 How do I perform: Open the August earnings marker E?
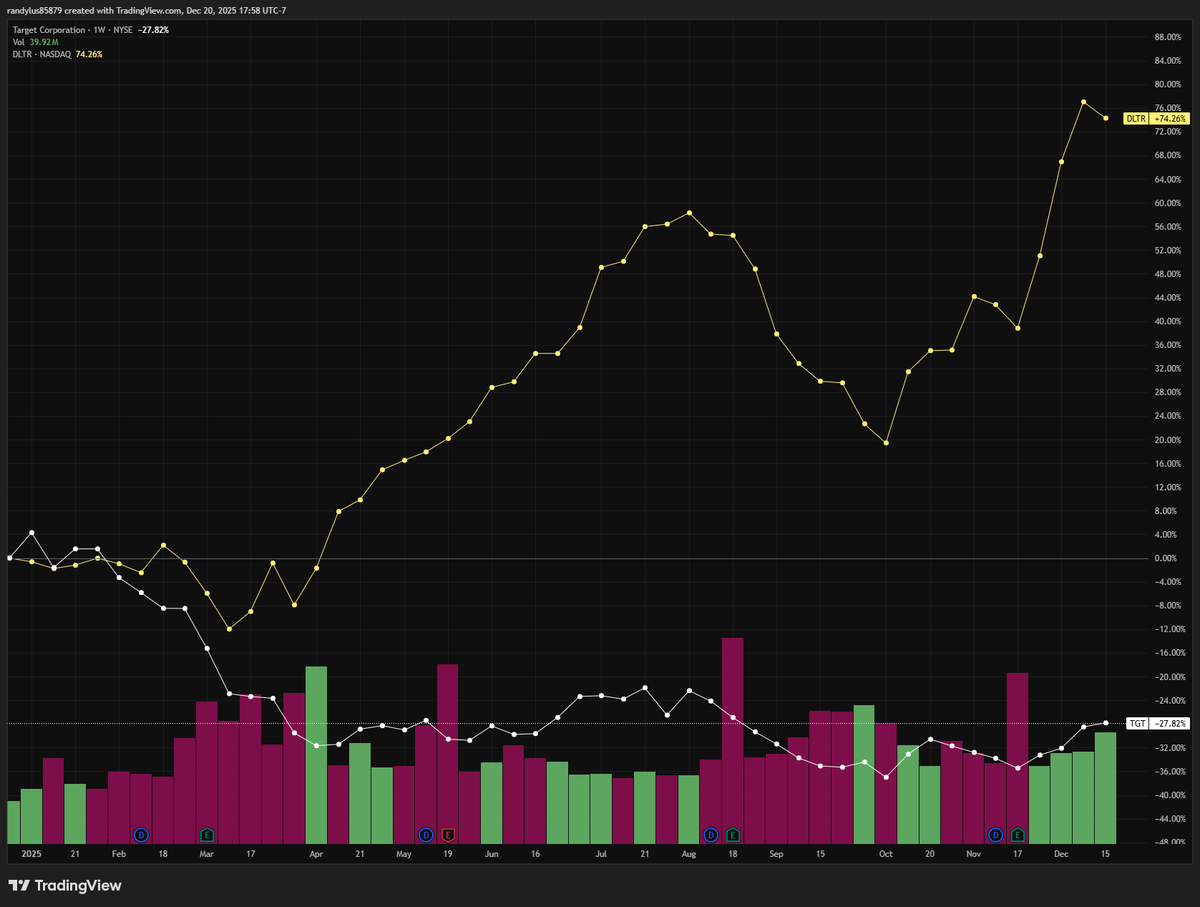point(733,834)
